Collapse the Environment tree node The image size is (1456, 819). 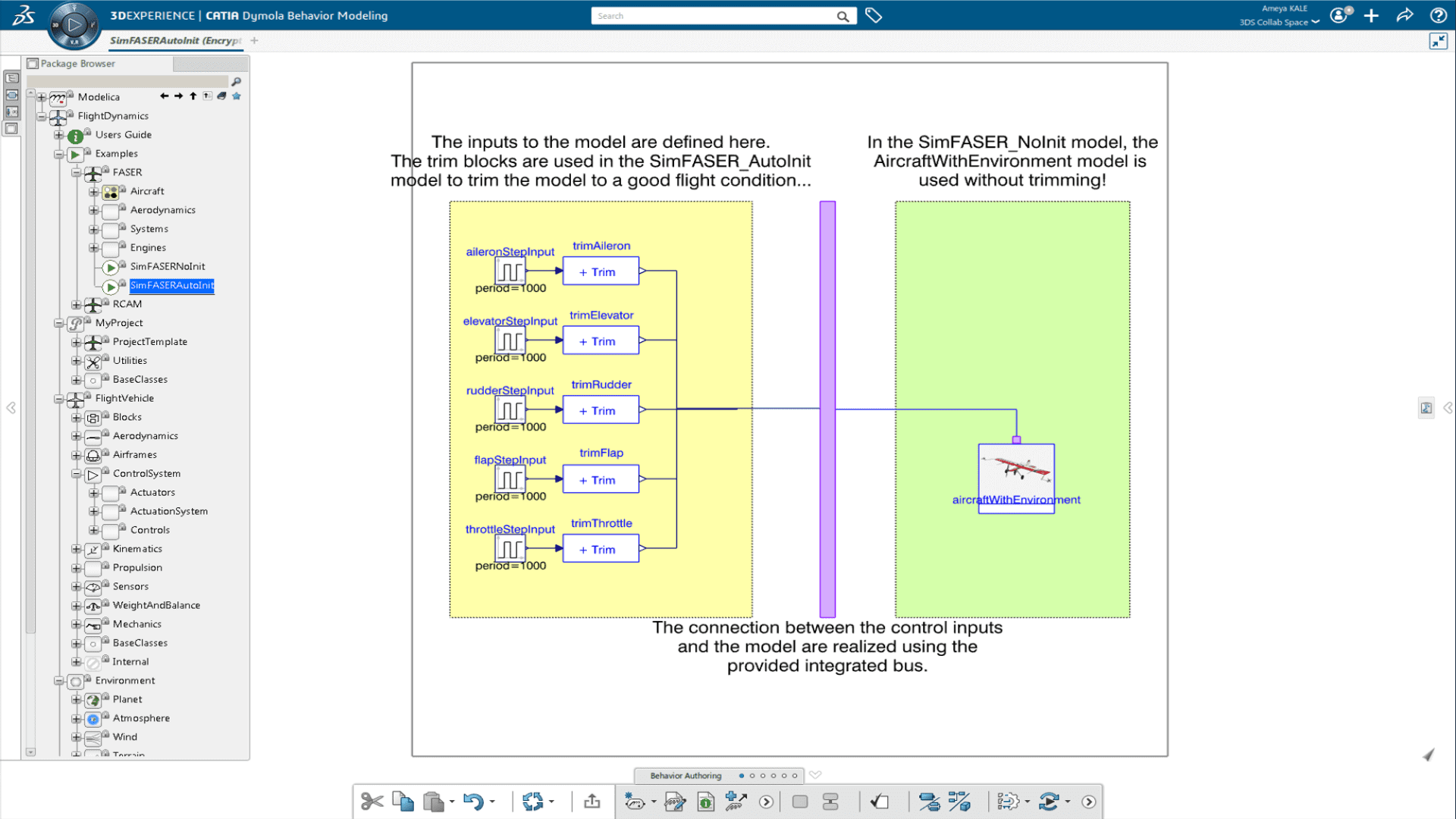(59, 681)
